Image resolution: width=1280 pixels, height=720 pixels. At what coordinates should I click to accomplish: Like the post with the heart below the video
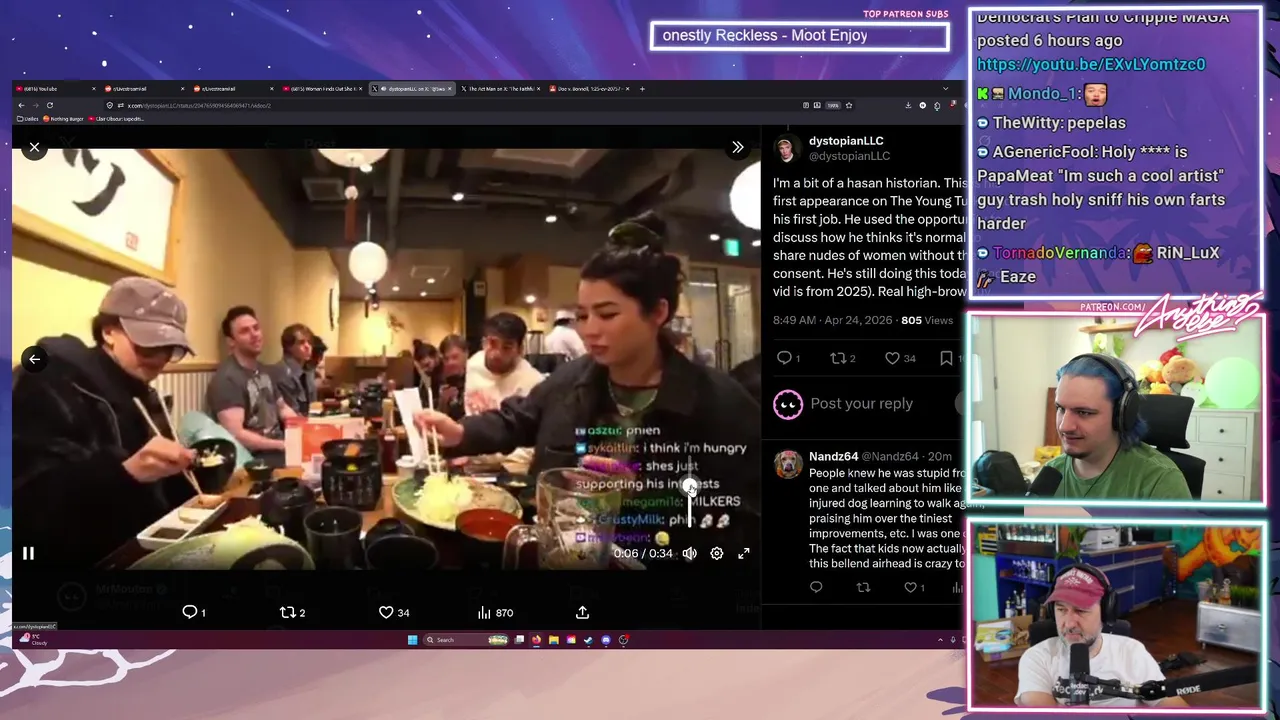[386, 612]
